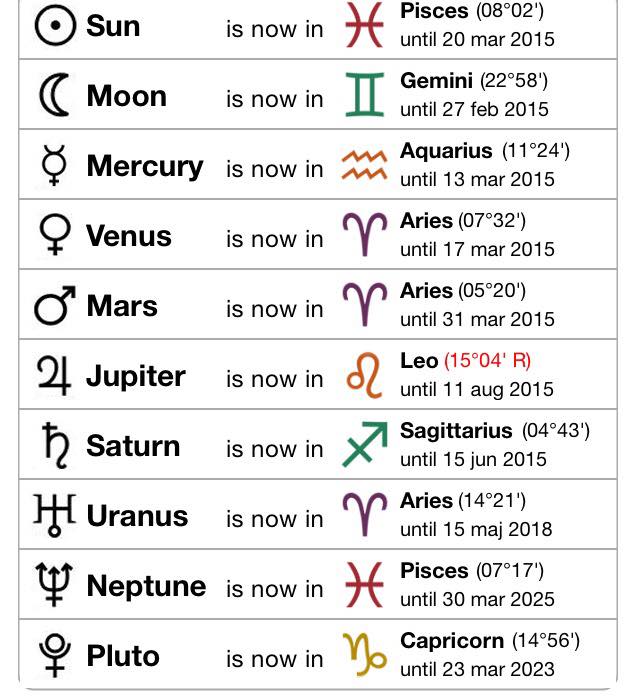Select the Mars symbol icon
This screenshot has height=697, width=640.
click(55, 305)
